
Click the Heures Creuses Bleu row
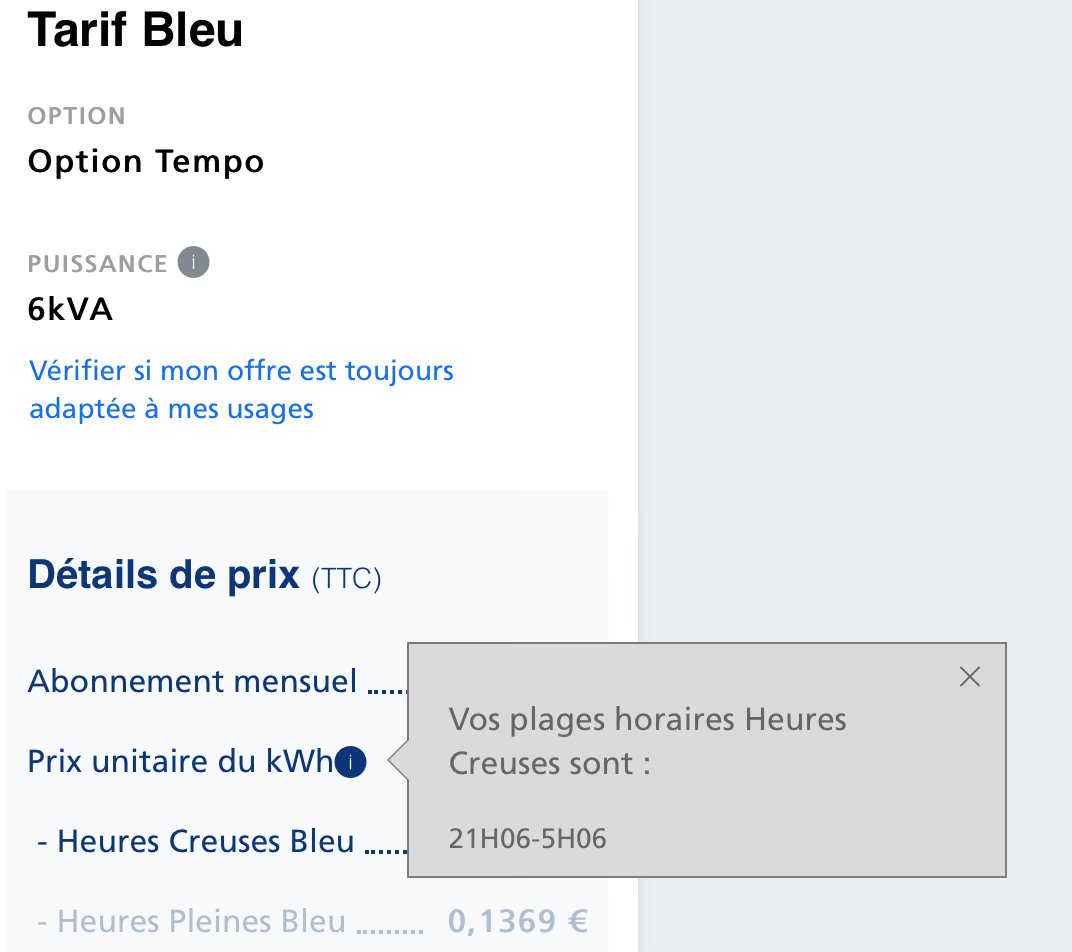222,841
